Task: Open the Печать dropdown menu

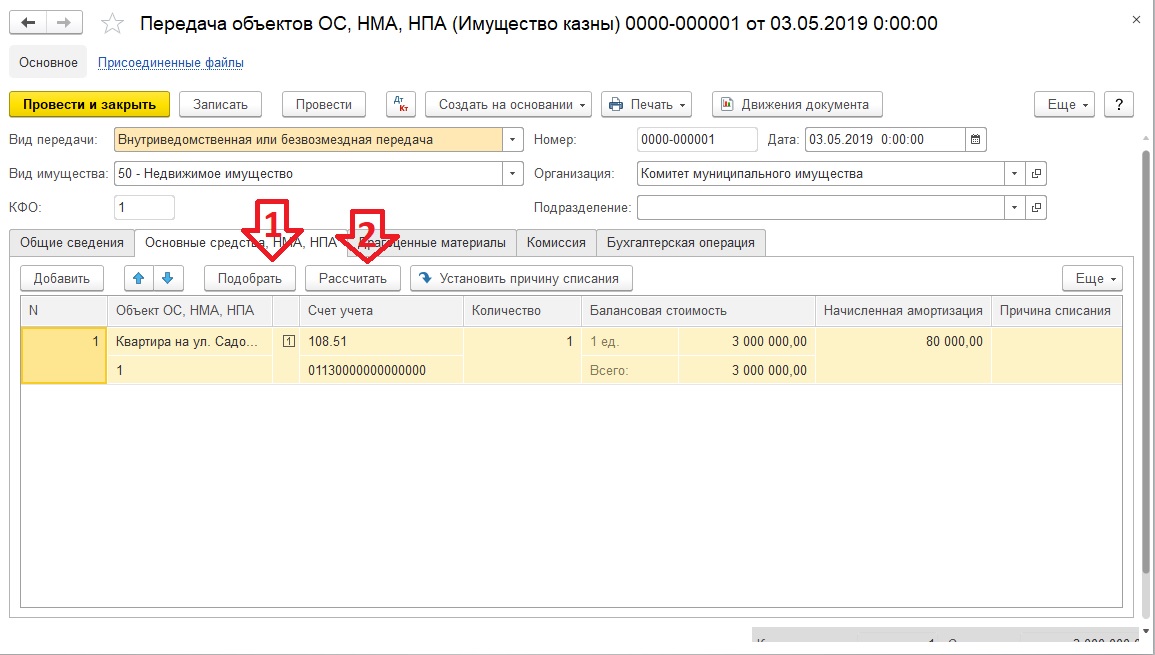Action: pos(646,105)
